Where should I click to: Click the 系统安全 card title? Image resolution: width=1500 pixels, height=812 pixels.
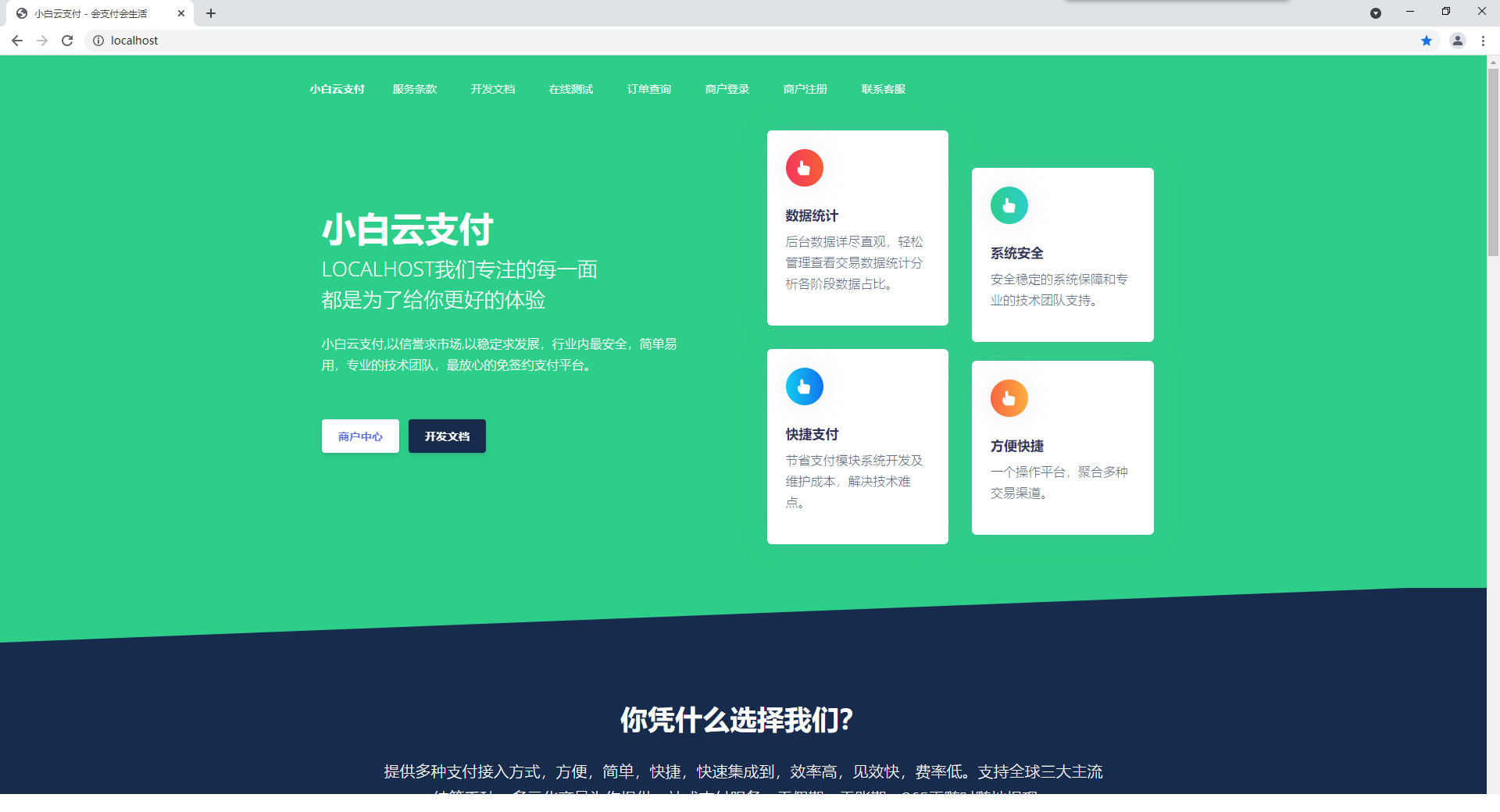tap(1016, 253)
